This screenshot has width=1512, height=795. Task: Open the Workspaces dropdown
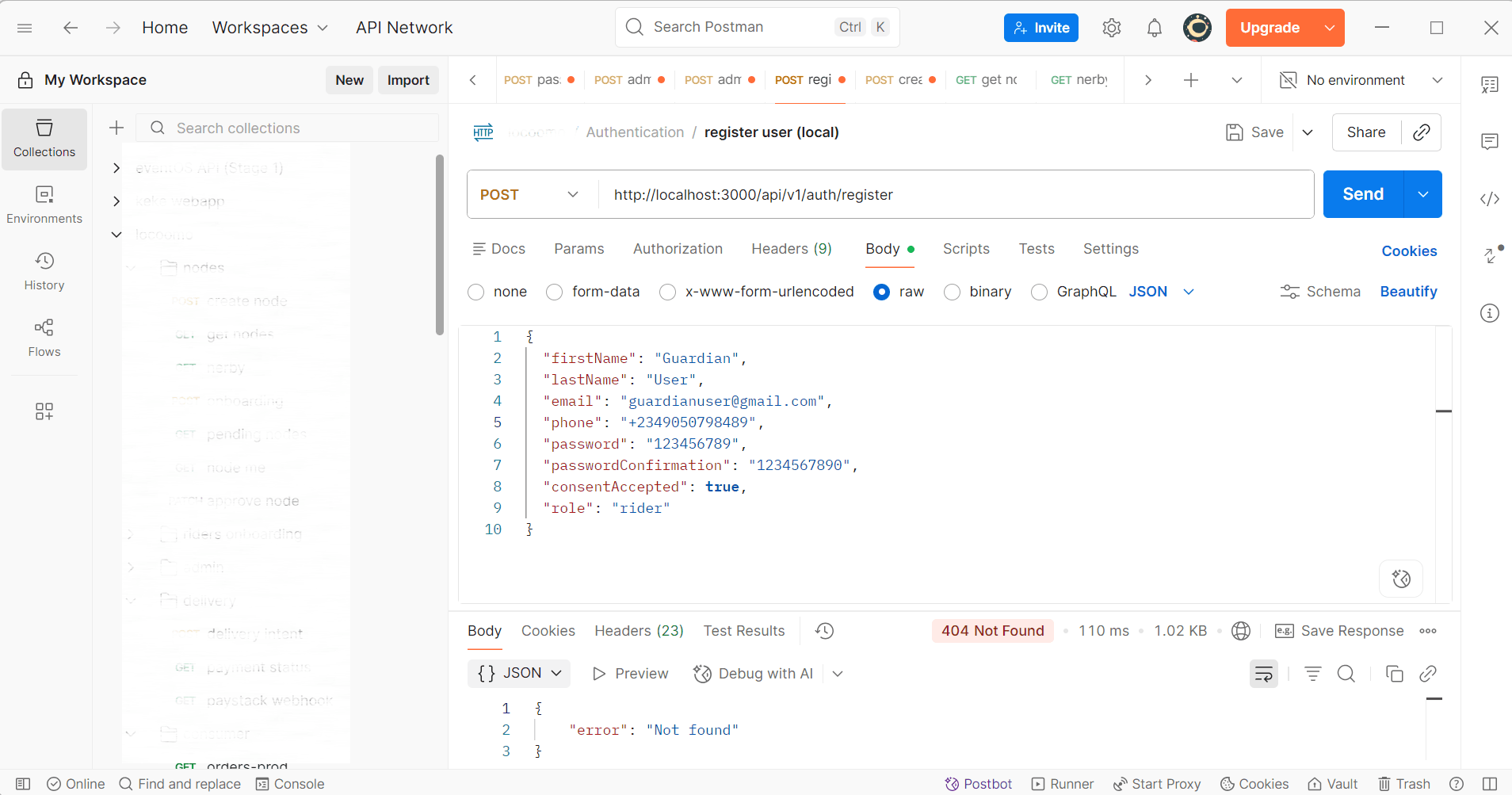(x=270, y=28)
